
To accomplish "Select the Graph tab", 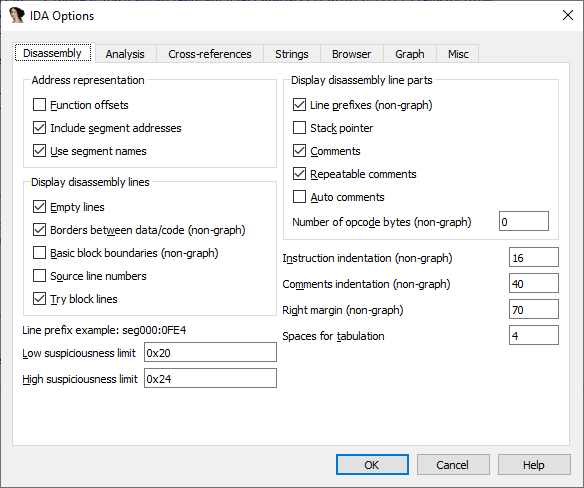I will click(410, 54).
